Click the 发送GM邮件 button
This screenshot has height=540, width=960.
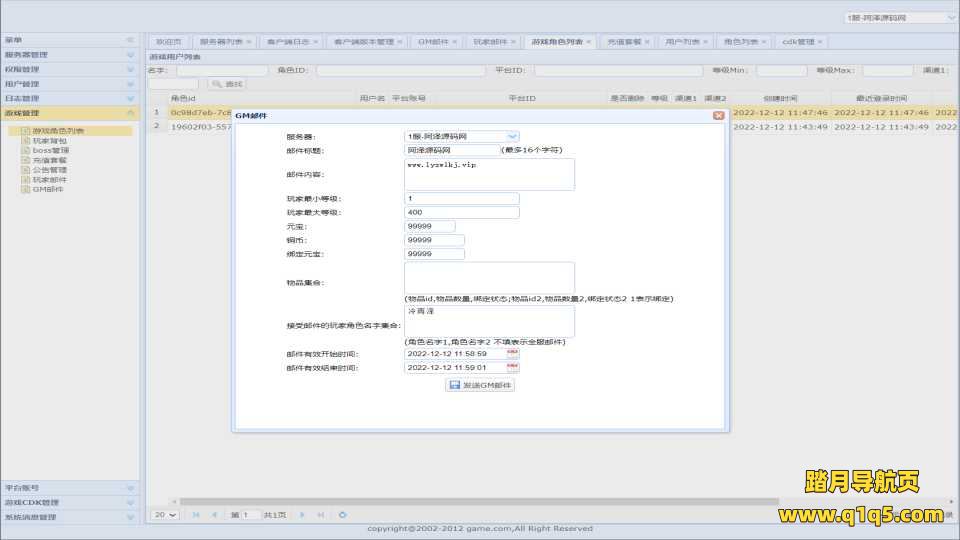pyautogui.click(x=480, y=385)
